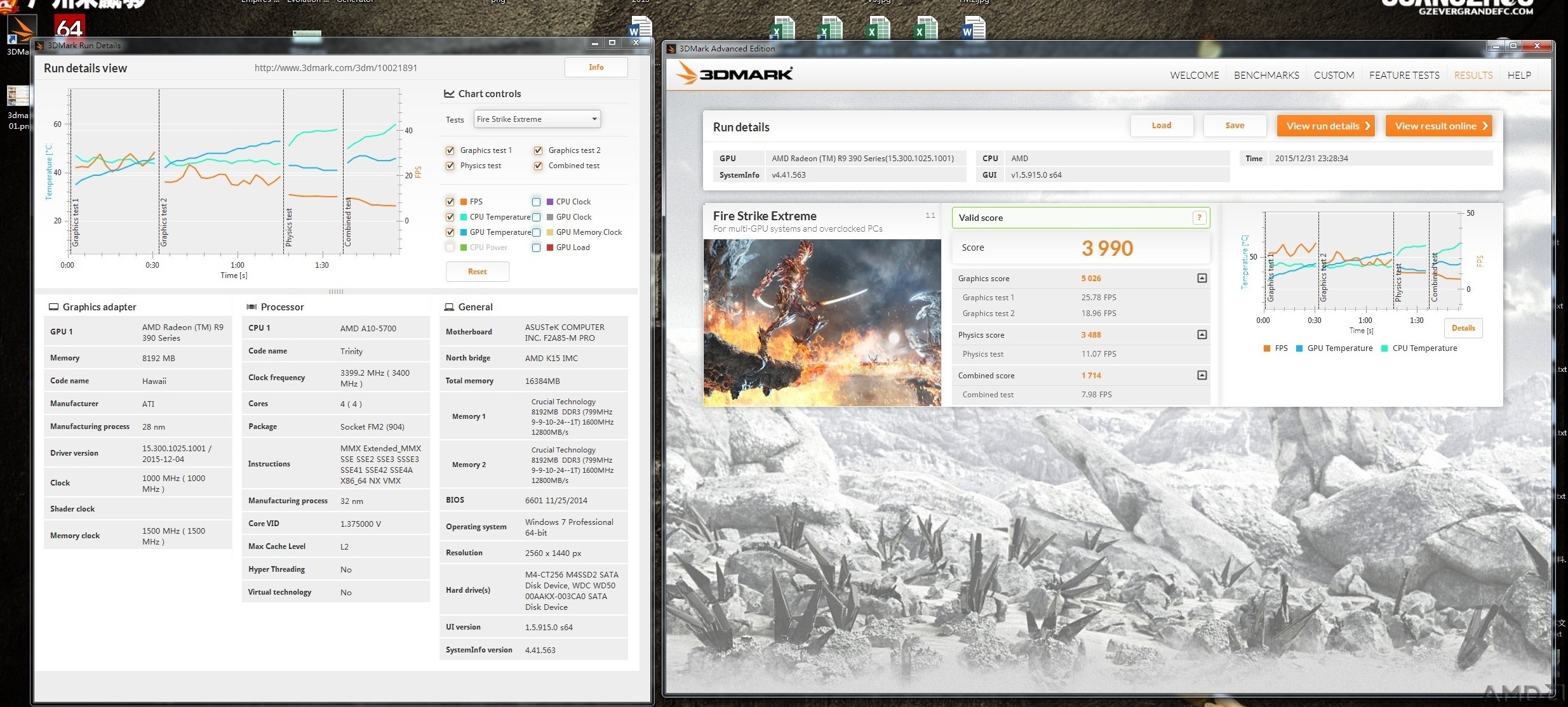
Task: Click the red GPU Load color swatch
Action: pos(550,248)
